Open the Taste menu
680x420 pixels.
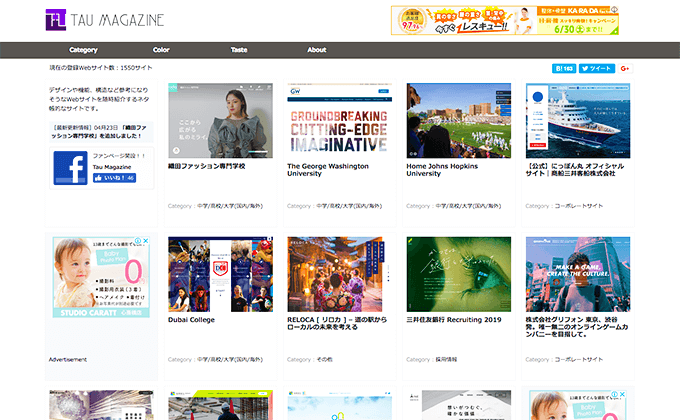click(239, 50)
